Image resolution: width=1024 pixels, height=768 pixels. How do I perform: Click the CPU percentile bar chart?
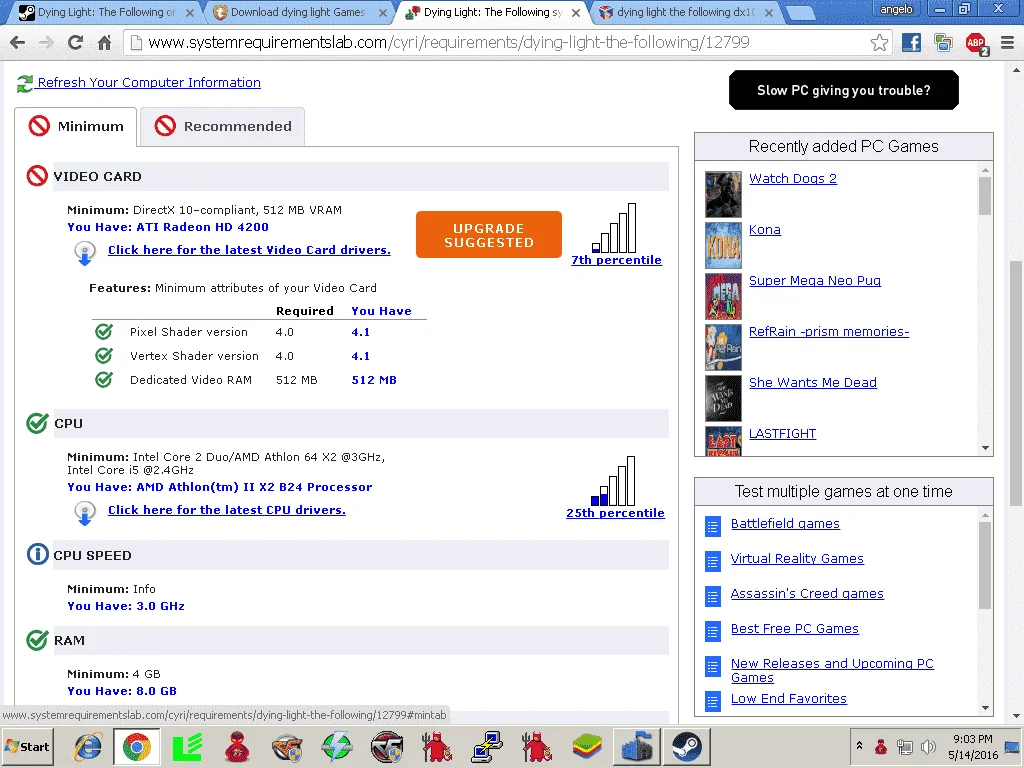point(613,481)
